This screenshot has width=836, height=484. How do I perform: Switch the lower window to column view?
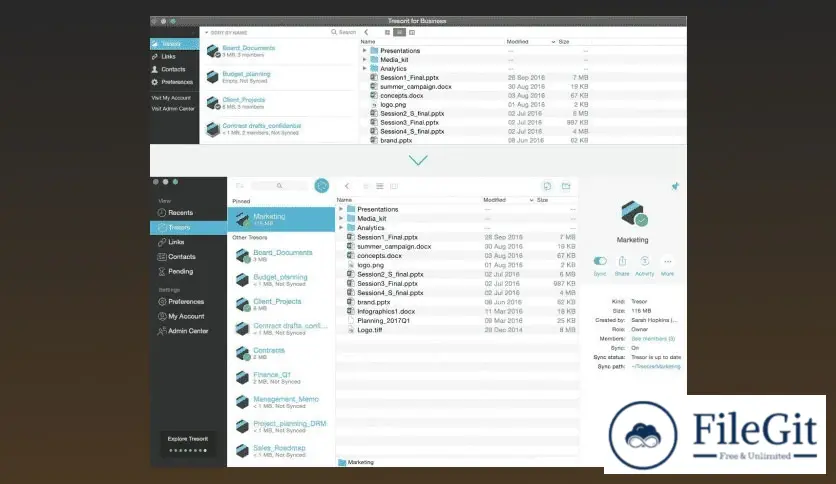(394, 186)
